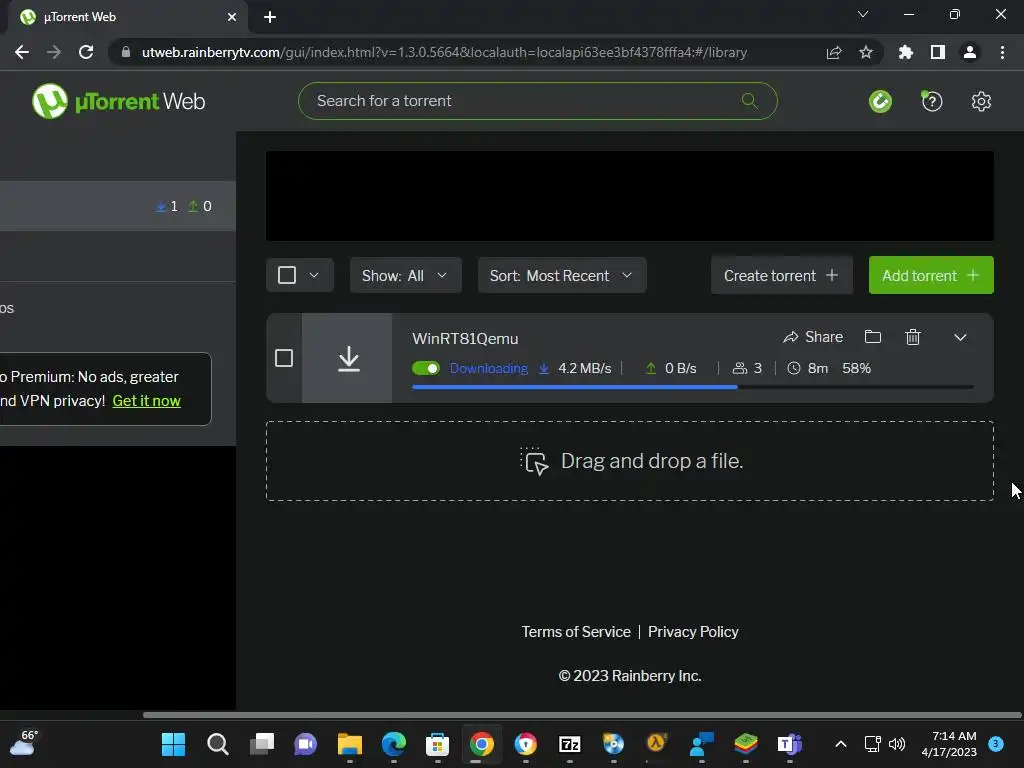Open the green speed/upgrade icon in header
The width and height of the screenshot is (1024, 768).
[x=880, y=101]
